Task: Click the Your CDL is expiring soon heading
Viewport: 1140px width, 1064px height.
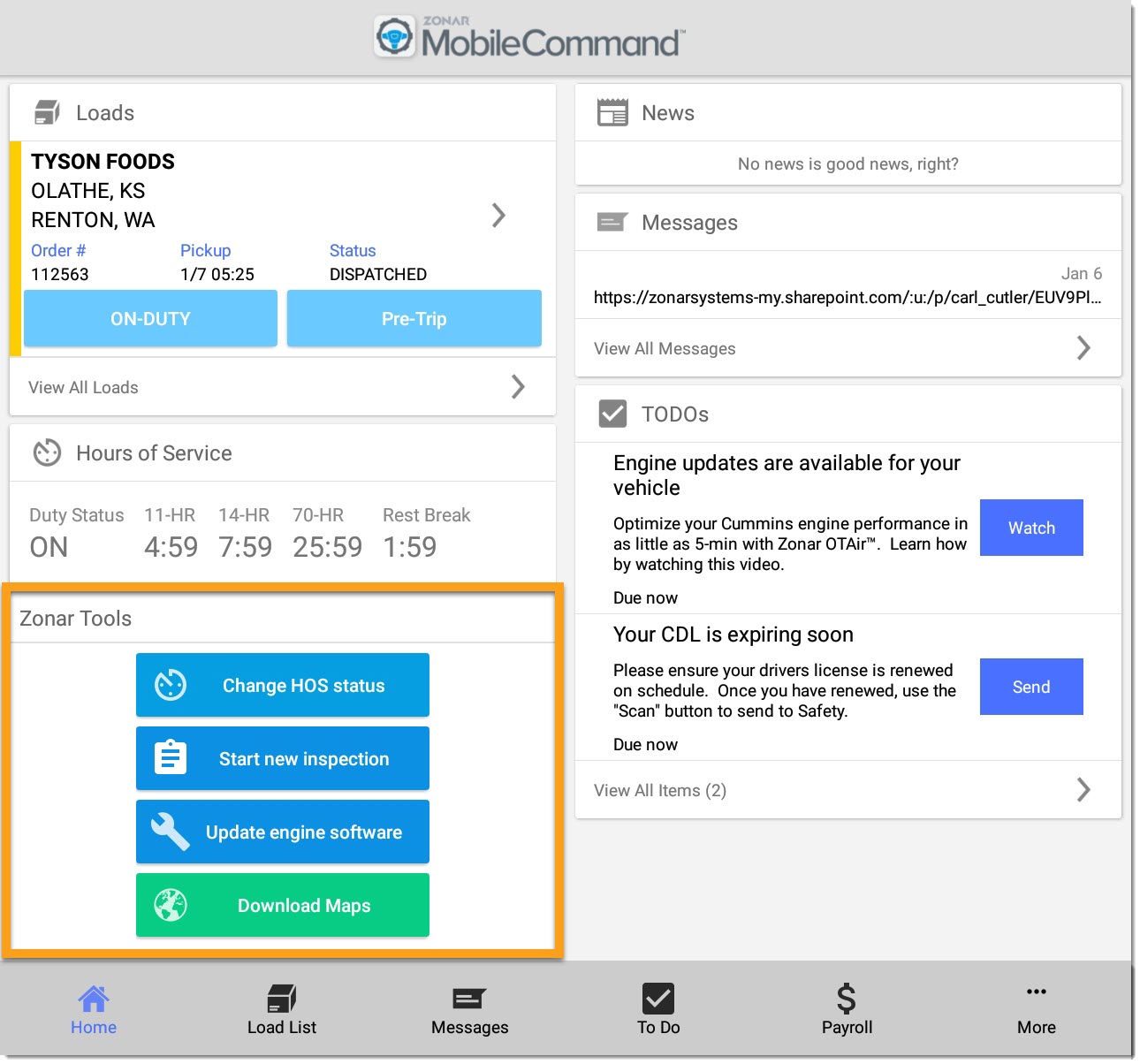Action: pos(733,635)
